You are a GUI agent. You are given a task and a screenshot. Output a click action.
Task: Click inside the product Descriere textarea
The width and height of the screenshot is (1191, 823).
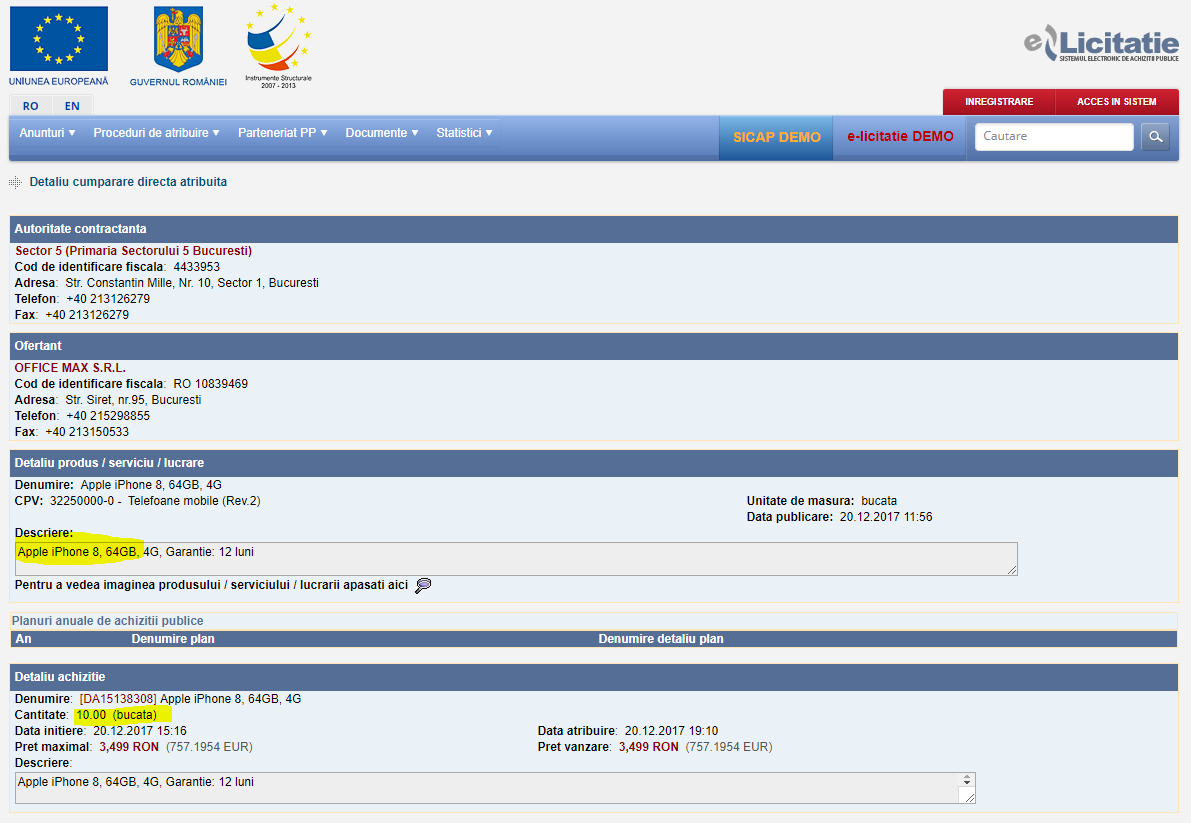pyautogui.click(x=516, y=559)
